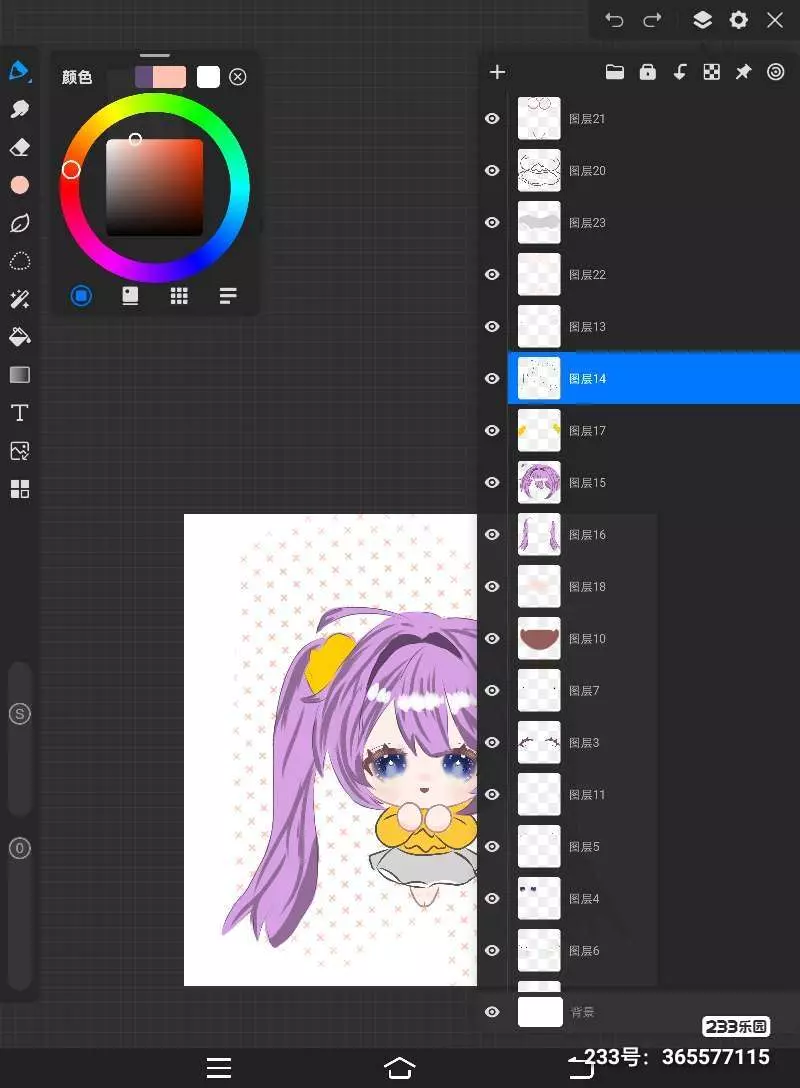This screenshot has height=1088, width=800.
Task: Pin the layers panel
Action: [x=743, y=72]
